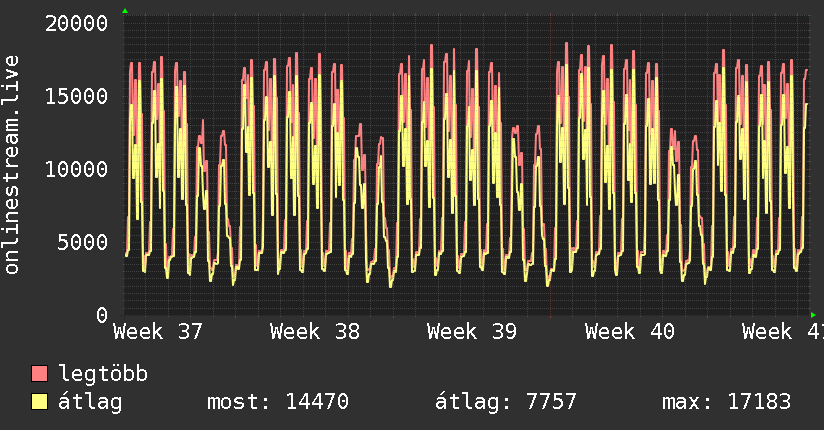Click the Week 38 axis label
This screenshot has width=824, height=430.
315,332
